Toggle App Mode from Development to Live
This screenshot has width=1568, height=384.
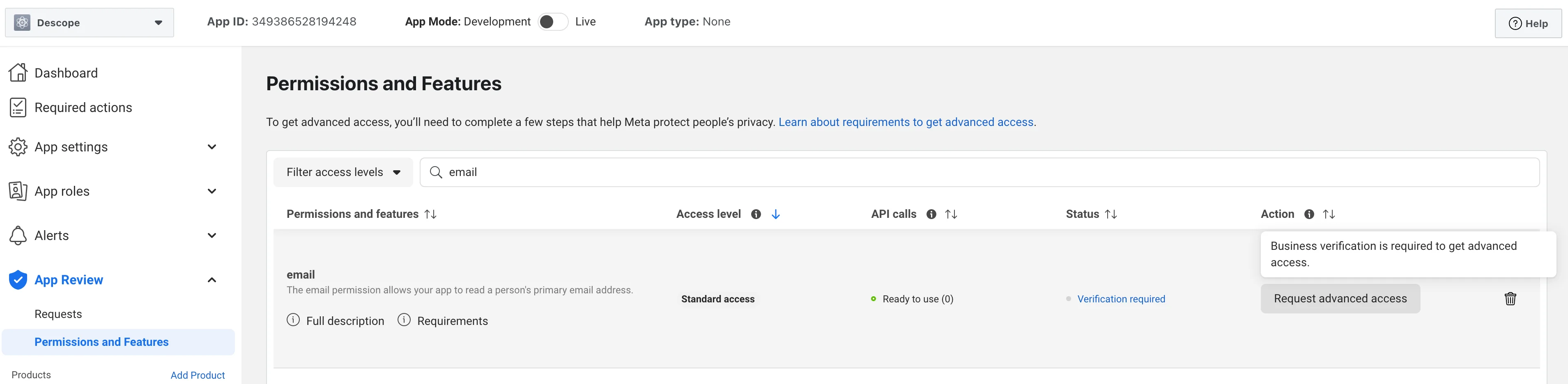coord(553,21)
